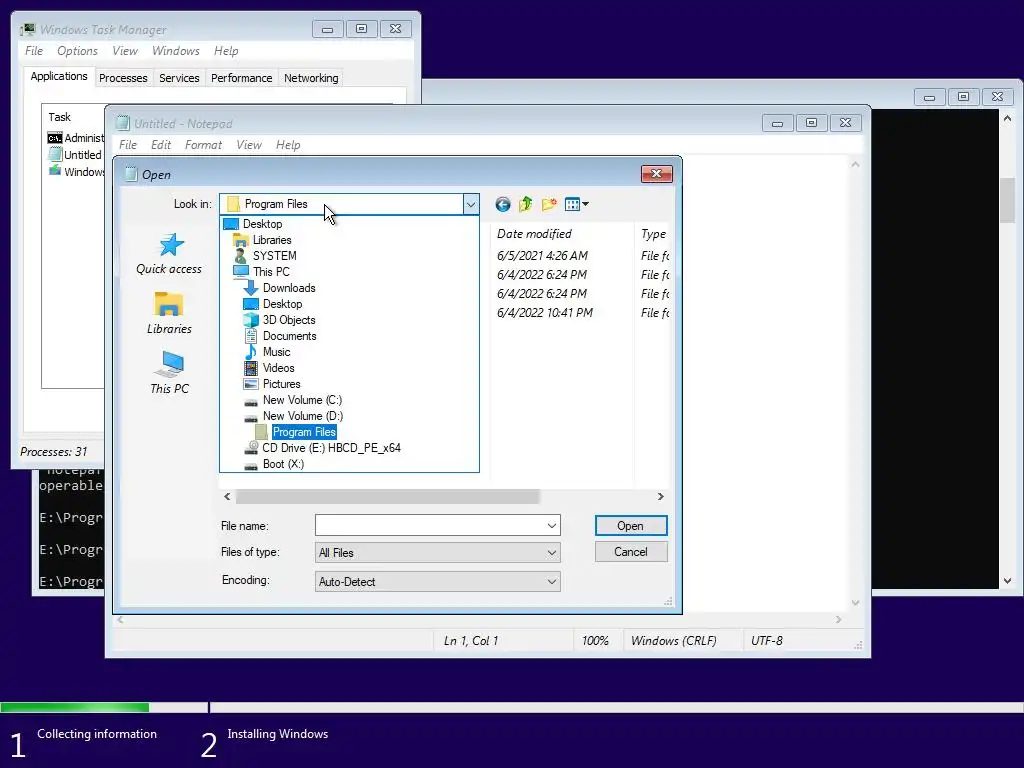
Task: Open the View menu icon in Open dialog
Action: [576, 204]
